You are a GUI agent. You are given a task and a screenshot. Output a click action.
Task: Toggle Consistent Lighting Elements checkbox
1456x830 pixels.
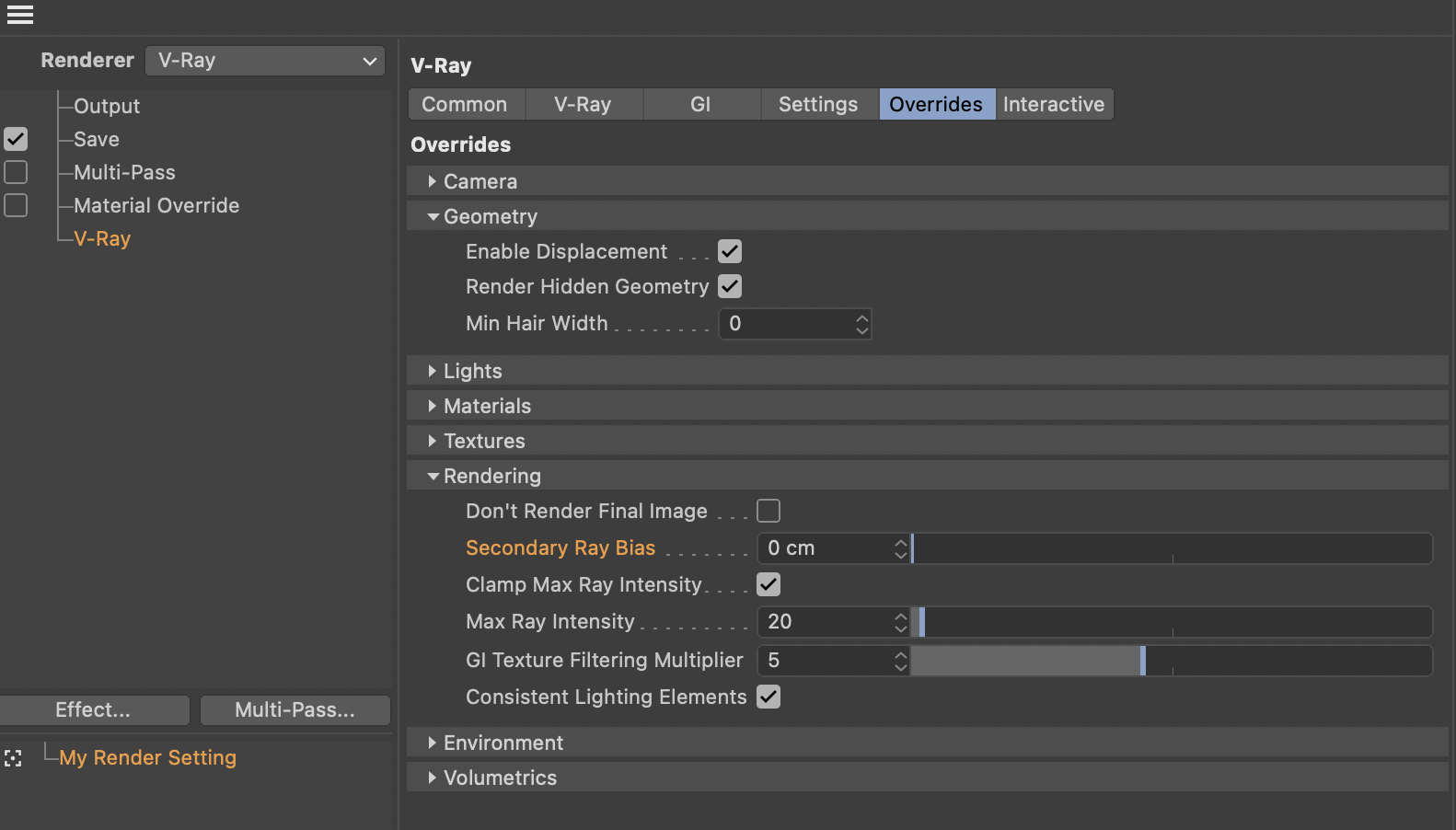point(768,697)
